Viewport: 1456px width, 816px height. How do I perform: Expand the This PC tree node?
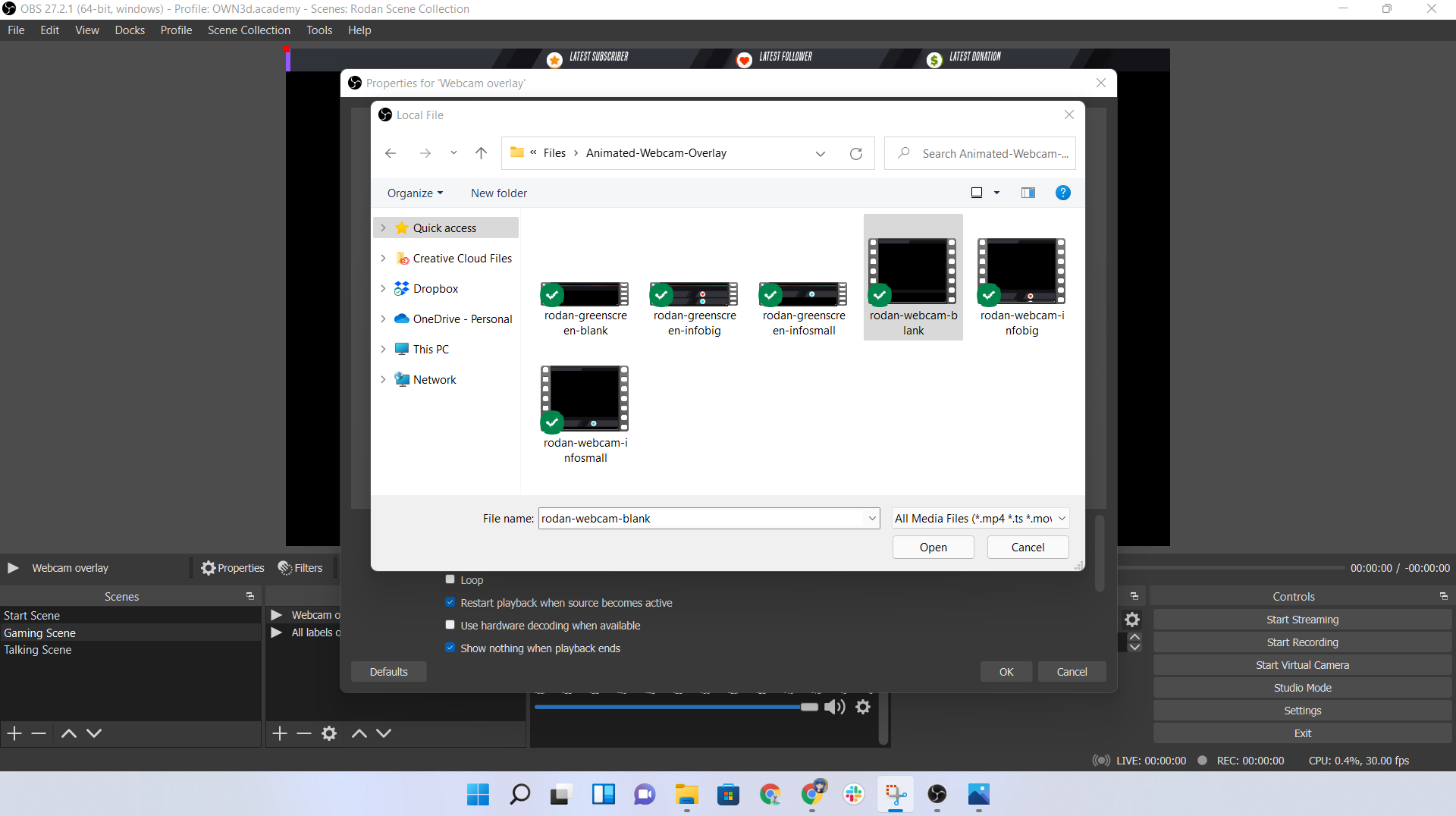click(383, 350)
